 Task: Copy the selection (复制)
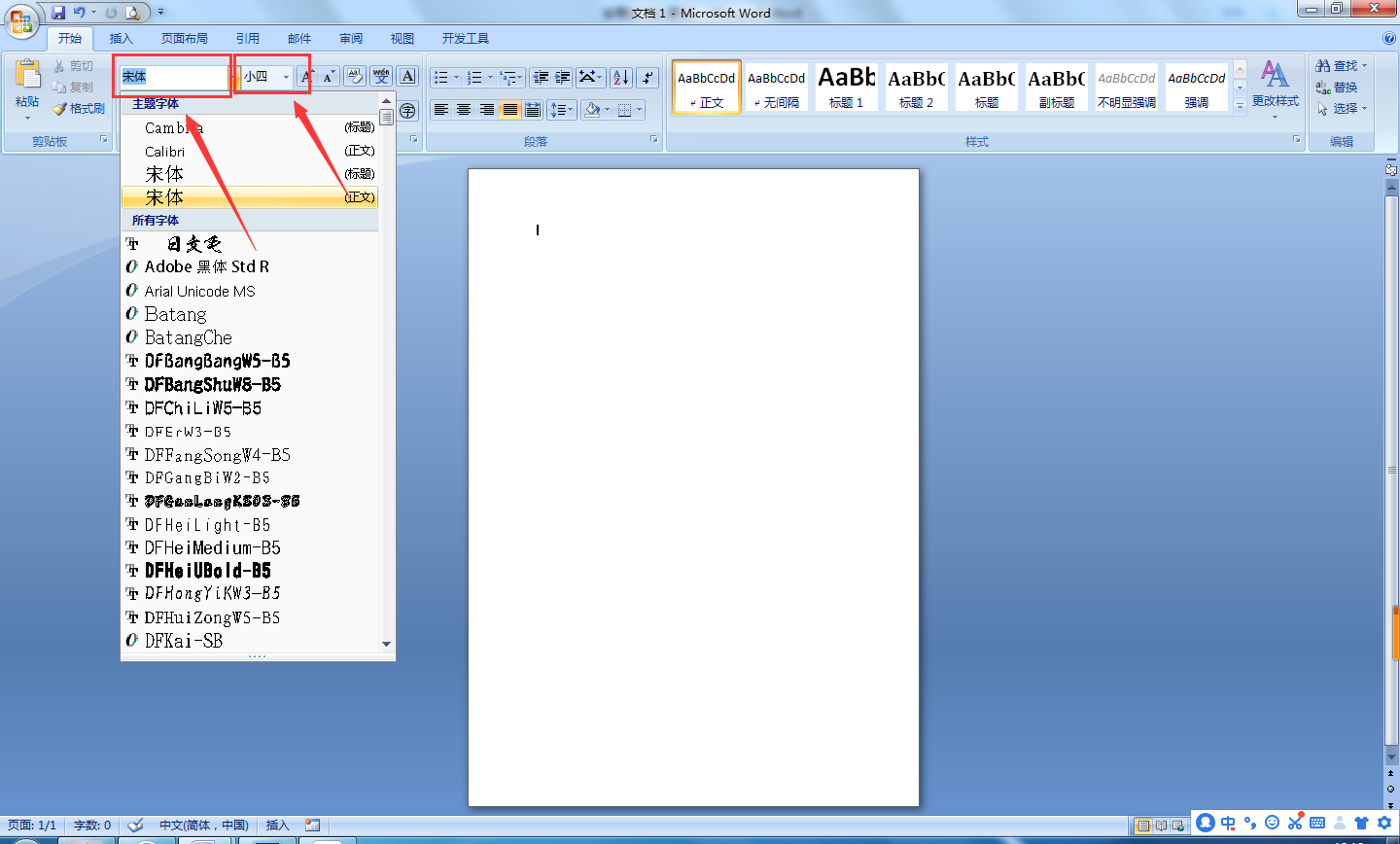tap(73, 88)
